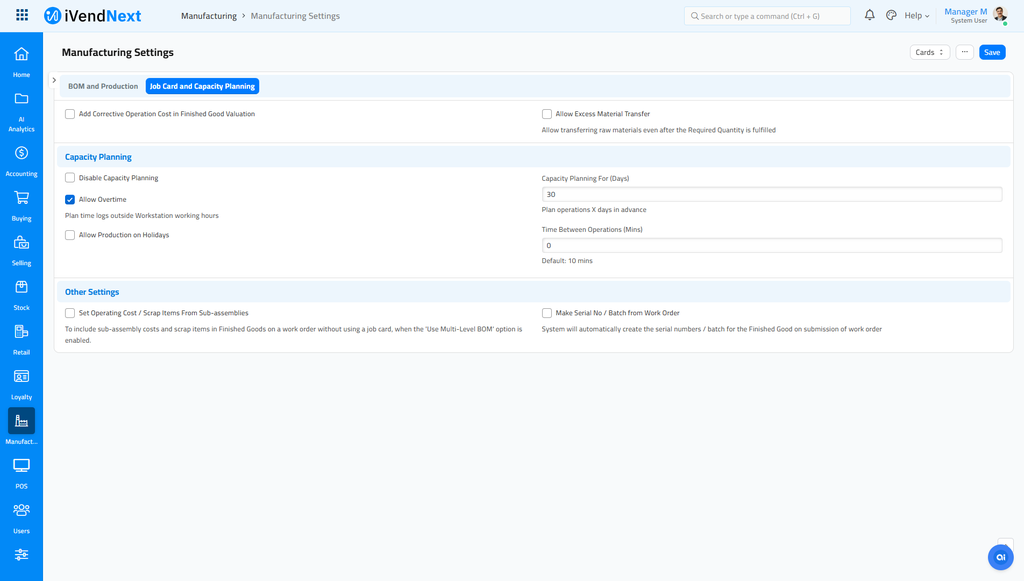This screenshot has width=1024, height=581.
Task: Open Accounting module in sidebar
Action: [x=22, y=161]
